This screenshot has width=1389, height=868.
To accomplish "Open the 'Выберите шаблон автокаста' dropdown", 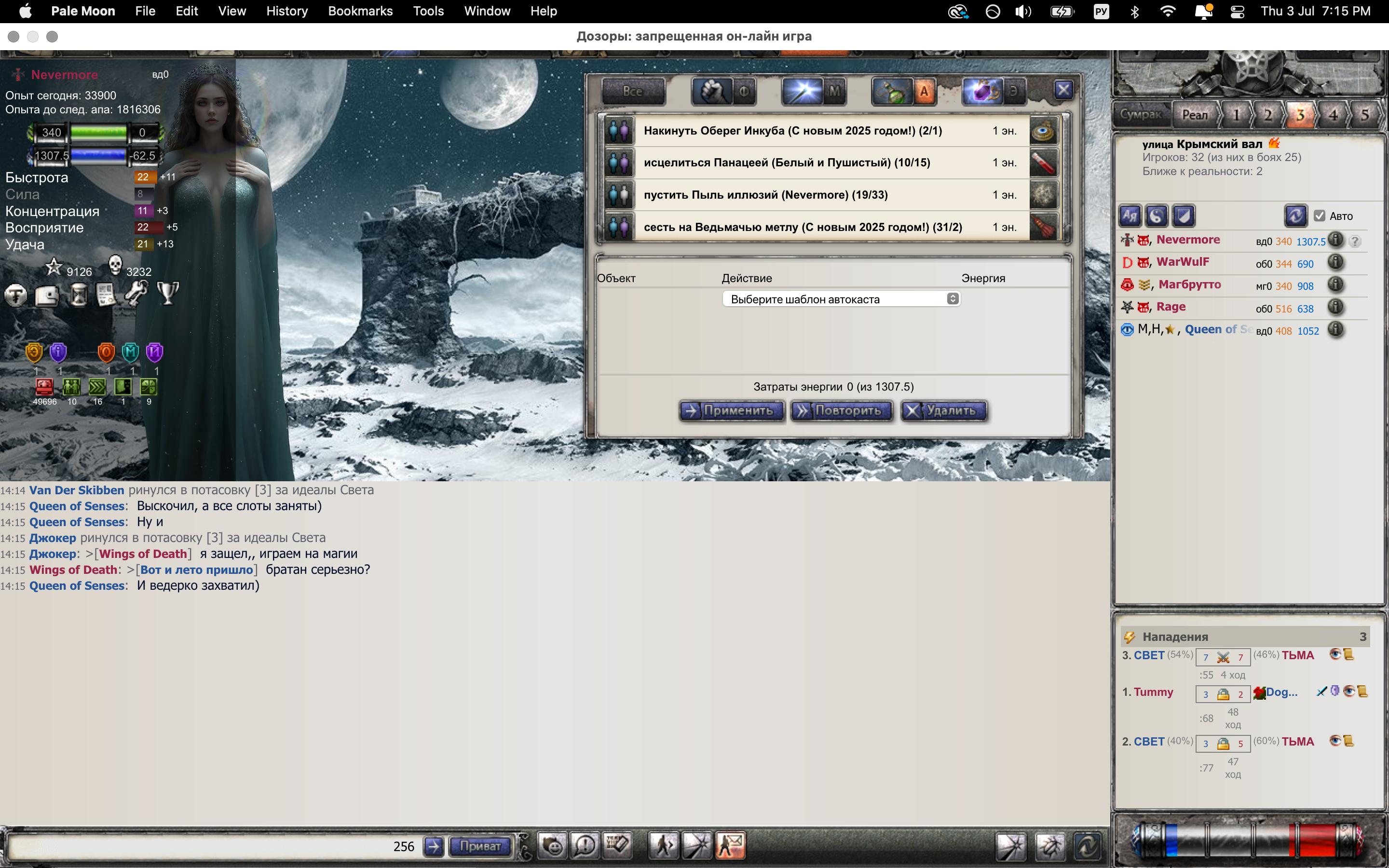I will 841,299.
